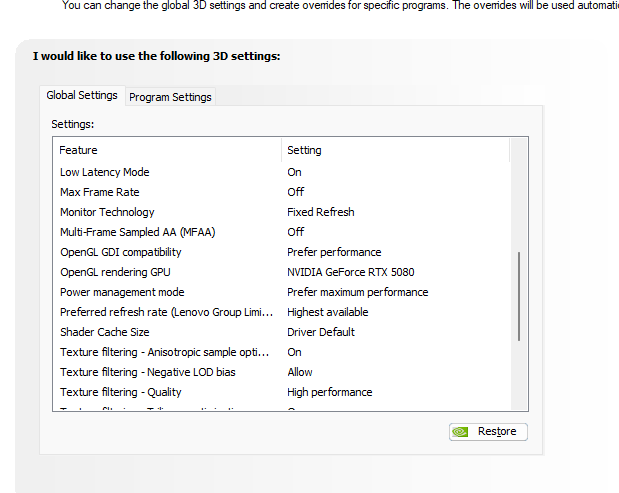Click the NVIDIA GeForce RTX 5080 value
Image resolution: width=619 pixels, height=493 pixels.
pos(351,272)
